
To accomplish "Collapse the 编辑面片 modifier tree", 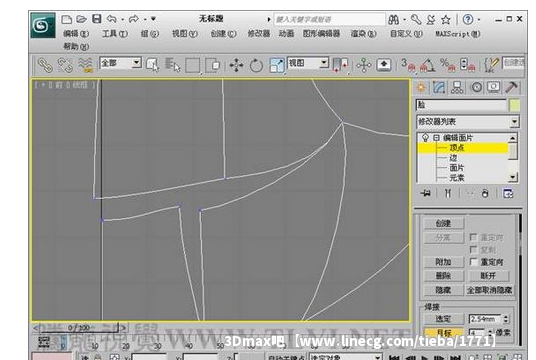I will click(436, 138).
